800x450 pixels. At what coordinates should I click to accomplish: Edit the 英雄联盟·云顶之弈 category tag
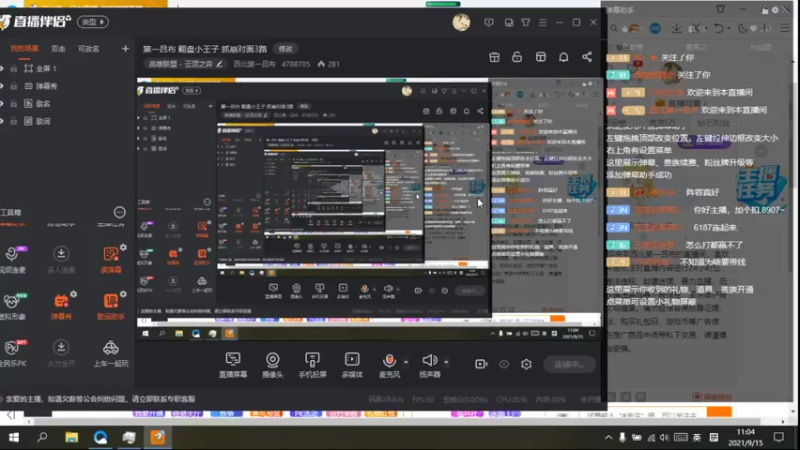pos(185,64)
